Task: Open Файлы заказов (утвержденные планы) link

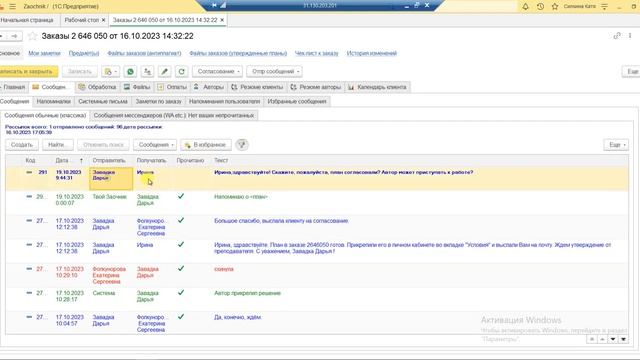Action: [238, 53]
